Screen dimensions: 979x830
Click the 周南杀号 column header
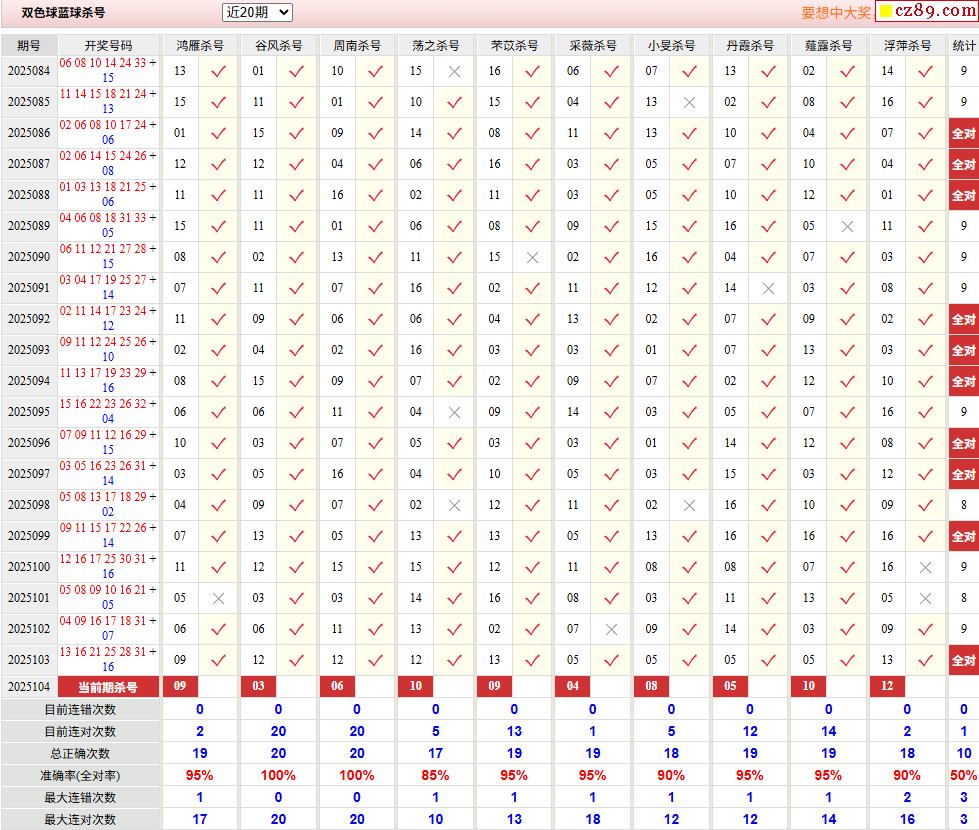[x=357, y=46]
